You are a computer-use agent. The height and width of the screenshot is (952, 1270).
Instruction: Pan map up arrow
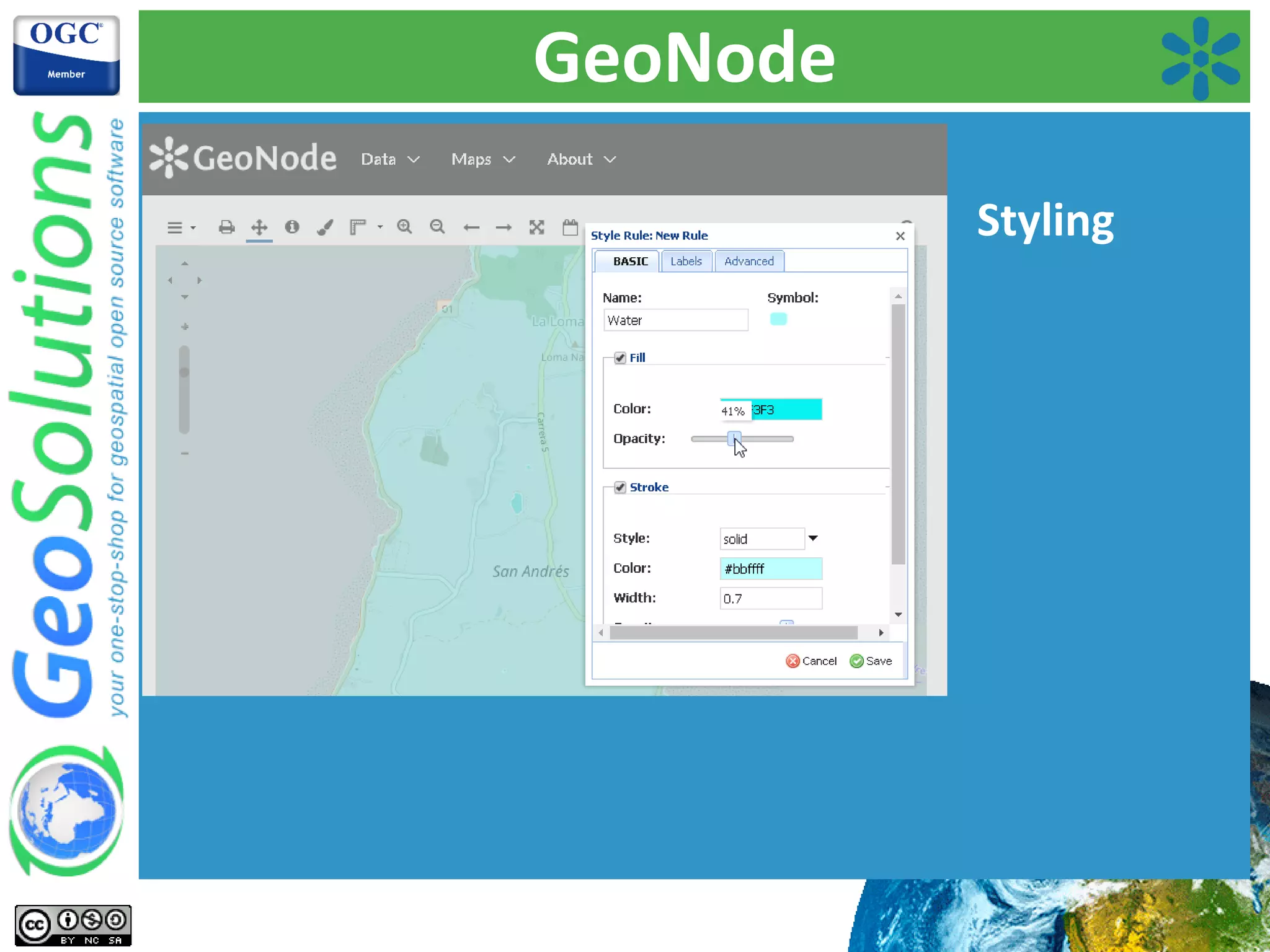pos(184,263)
